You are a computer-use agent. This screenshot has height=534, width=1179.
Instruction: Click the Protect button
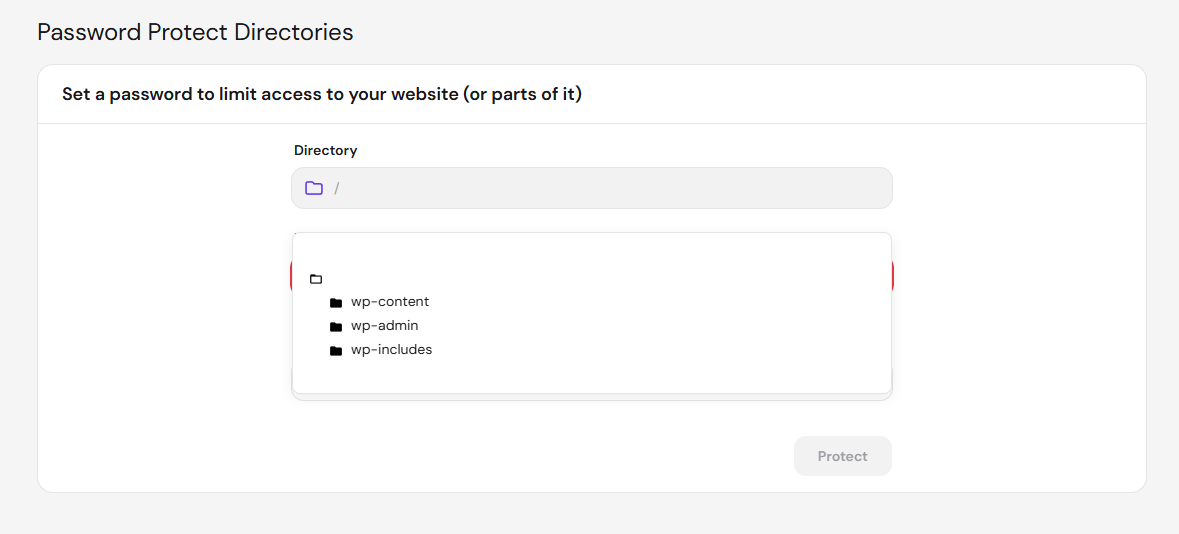[842, 456]
